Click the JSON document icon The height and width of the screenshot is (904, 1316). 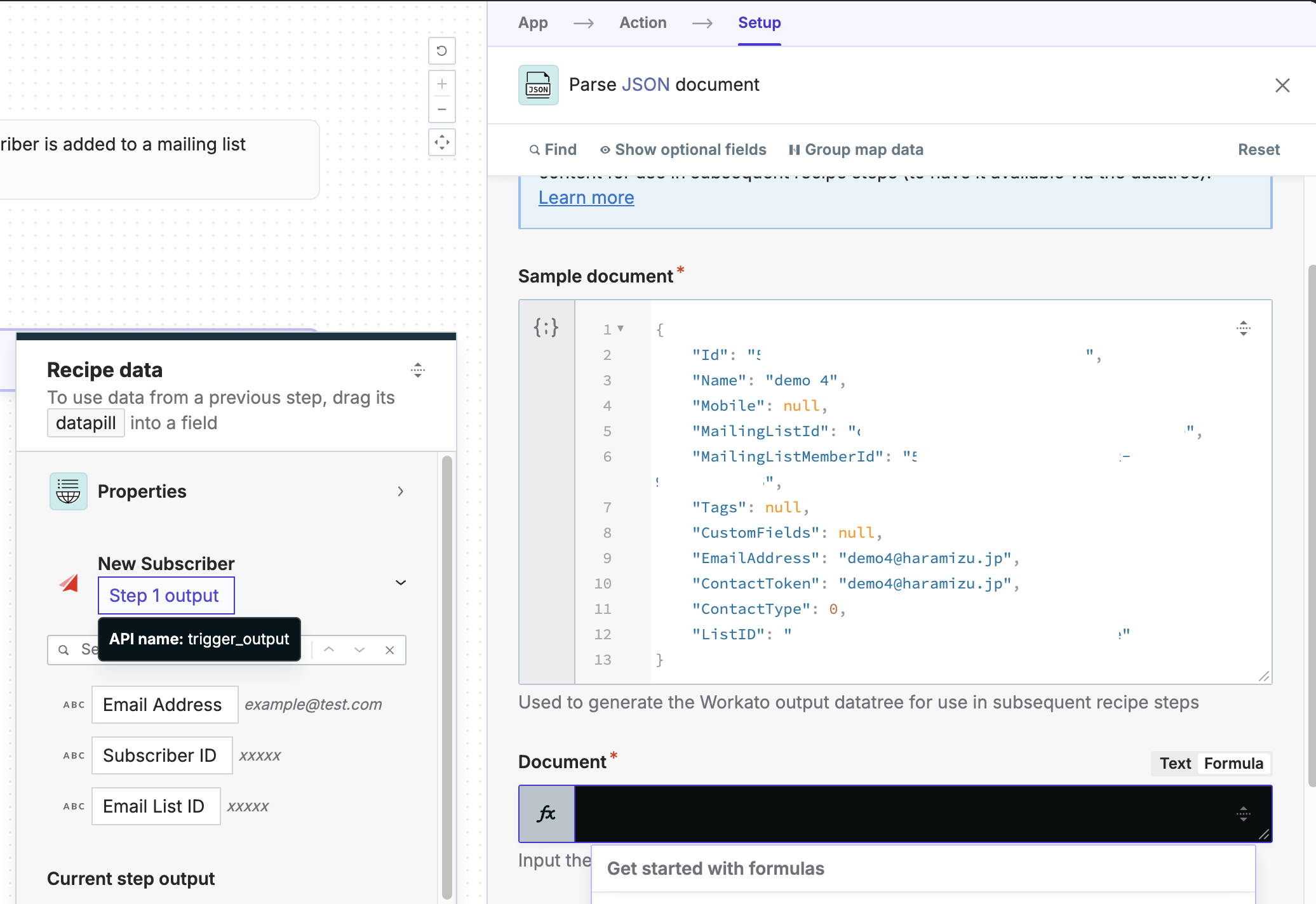[x=539, y=85]
